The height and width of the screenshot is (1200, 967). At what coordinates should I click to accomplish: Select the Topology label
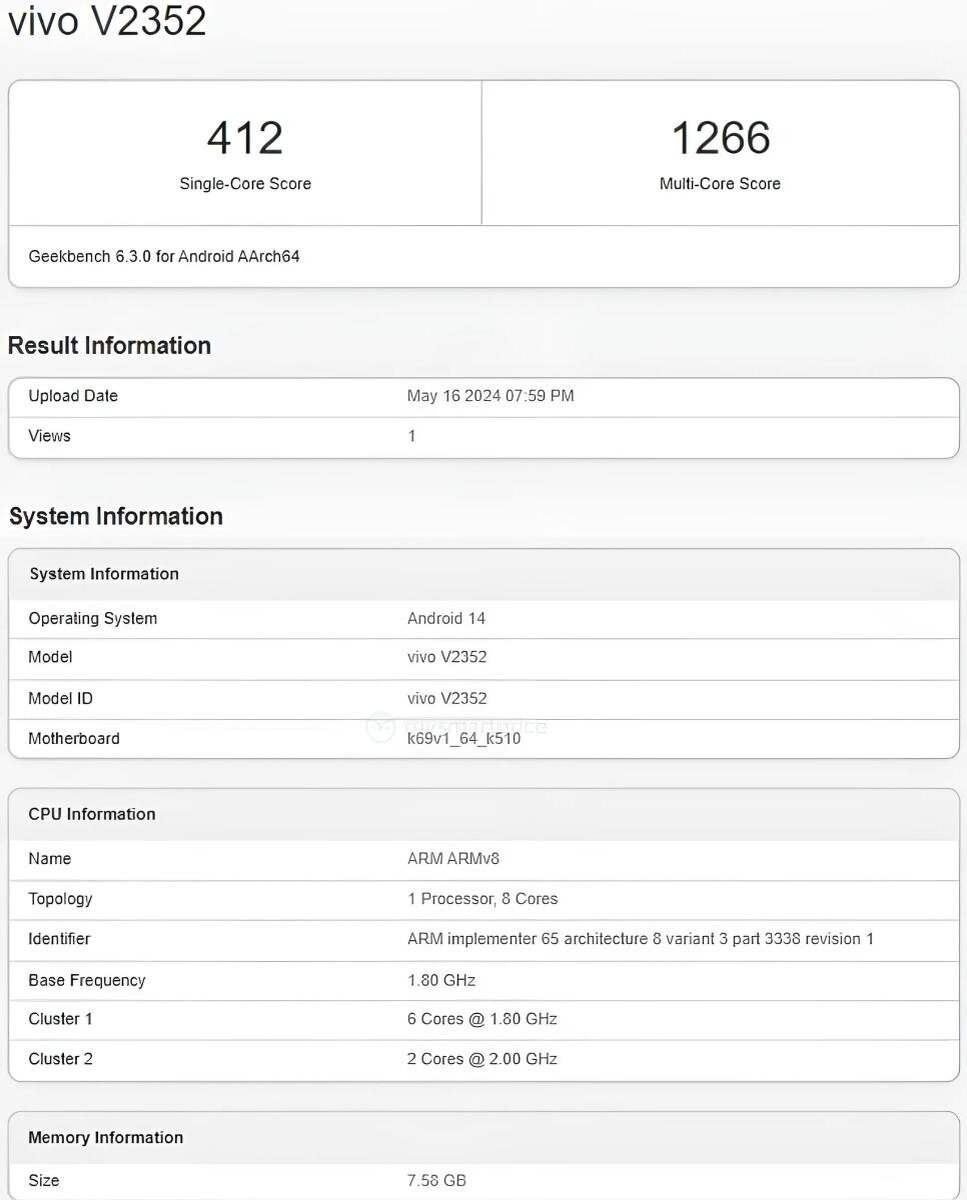tap(60, 899)
